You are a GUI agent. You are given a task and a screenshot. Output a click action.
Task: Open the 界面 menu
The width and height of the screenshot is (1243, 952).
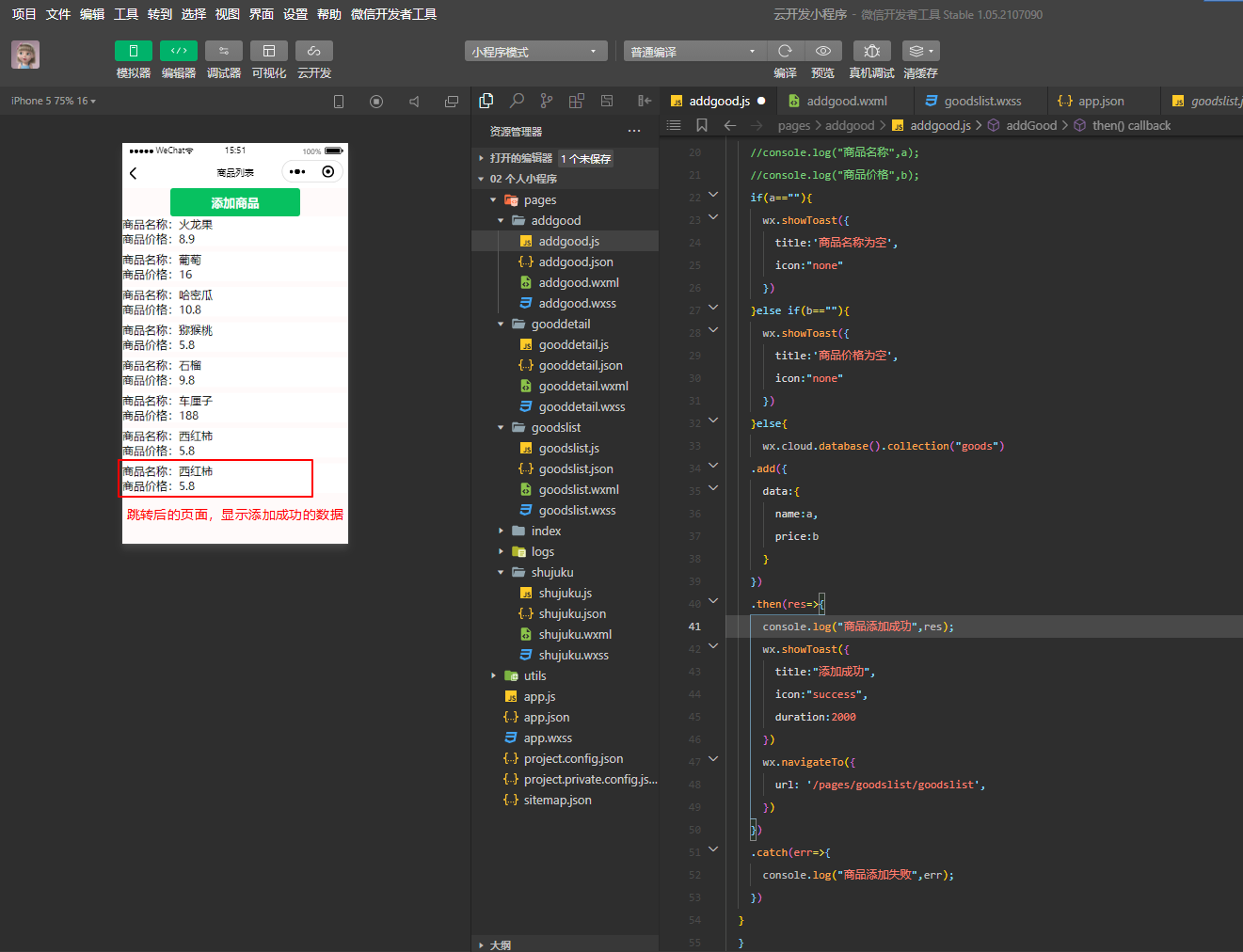click(262, 14)
